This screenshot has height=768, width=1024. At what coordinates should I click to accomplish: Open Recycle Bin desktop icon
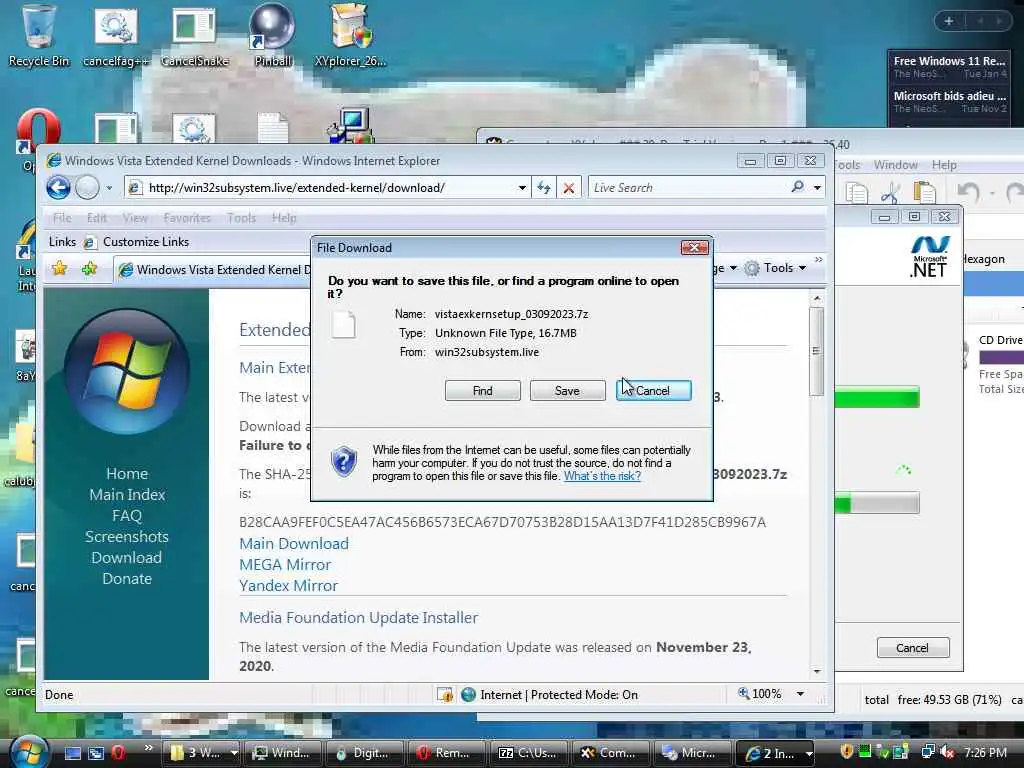[39, 36]
